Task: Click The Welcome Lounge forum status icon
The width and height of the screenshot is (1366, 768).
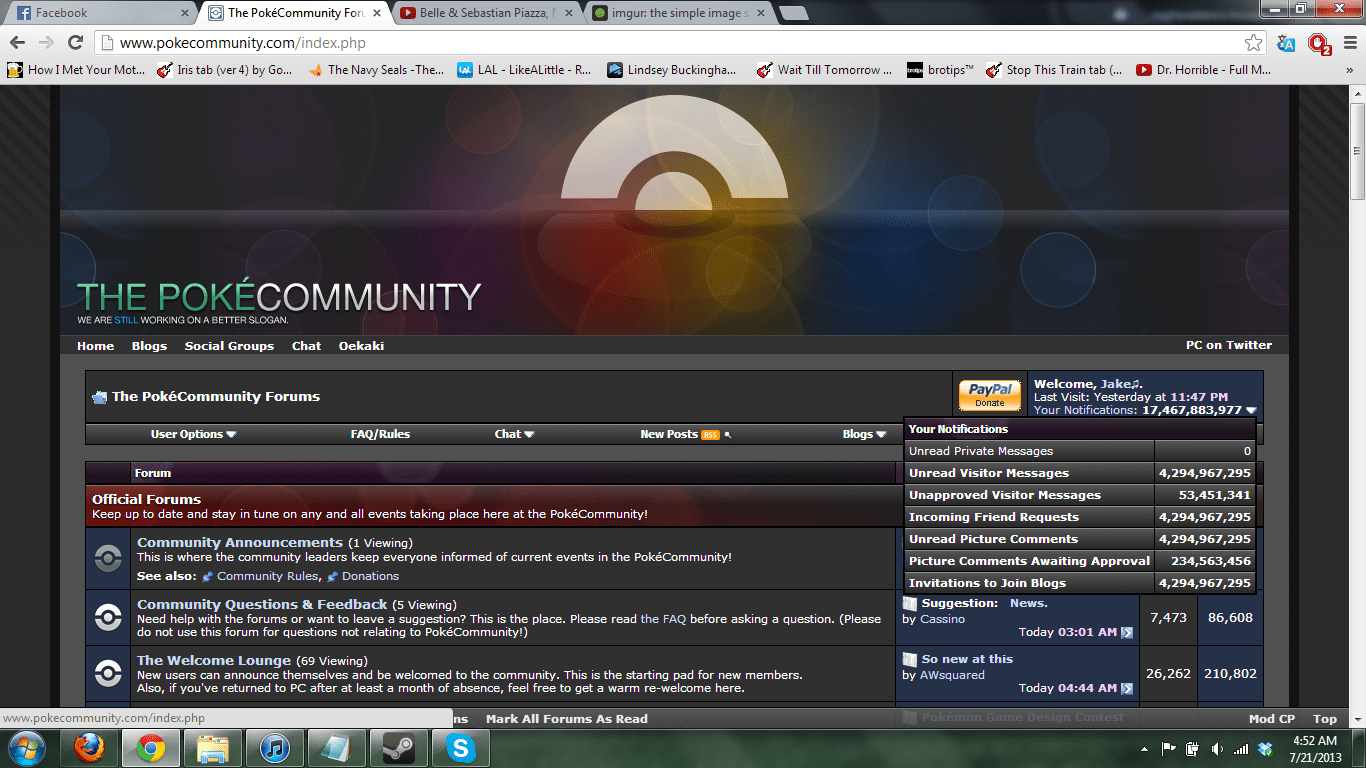Action: pos(108,673)
